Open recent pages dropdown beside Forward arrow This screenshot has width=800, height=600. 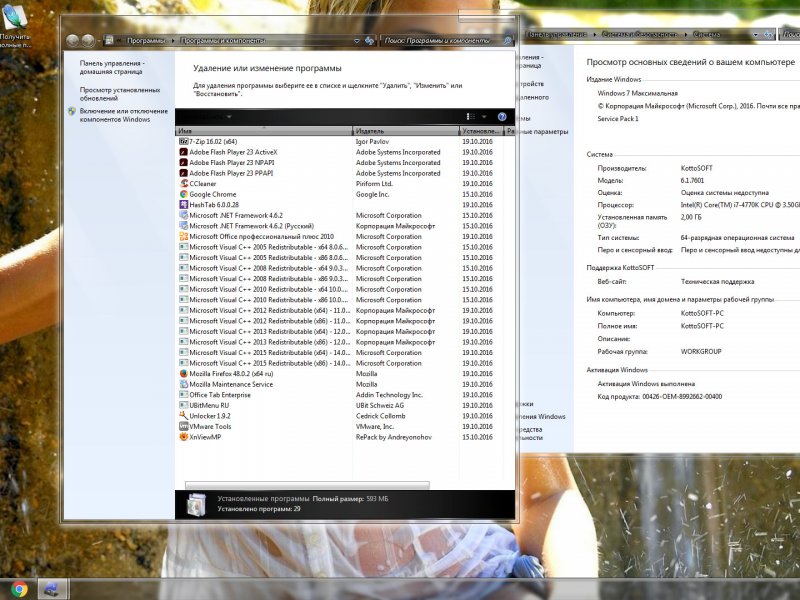coord(98,40)
